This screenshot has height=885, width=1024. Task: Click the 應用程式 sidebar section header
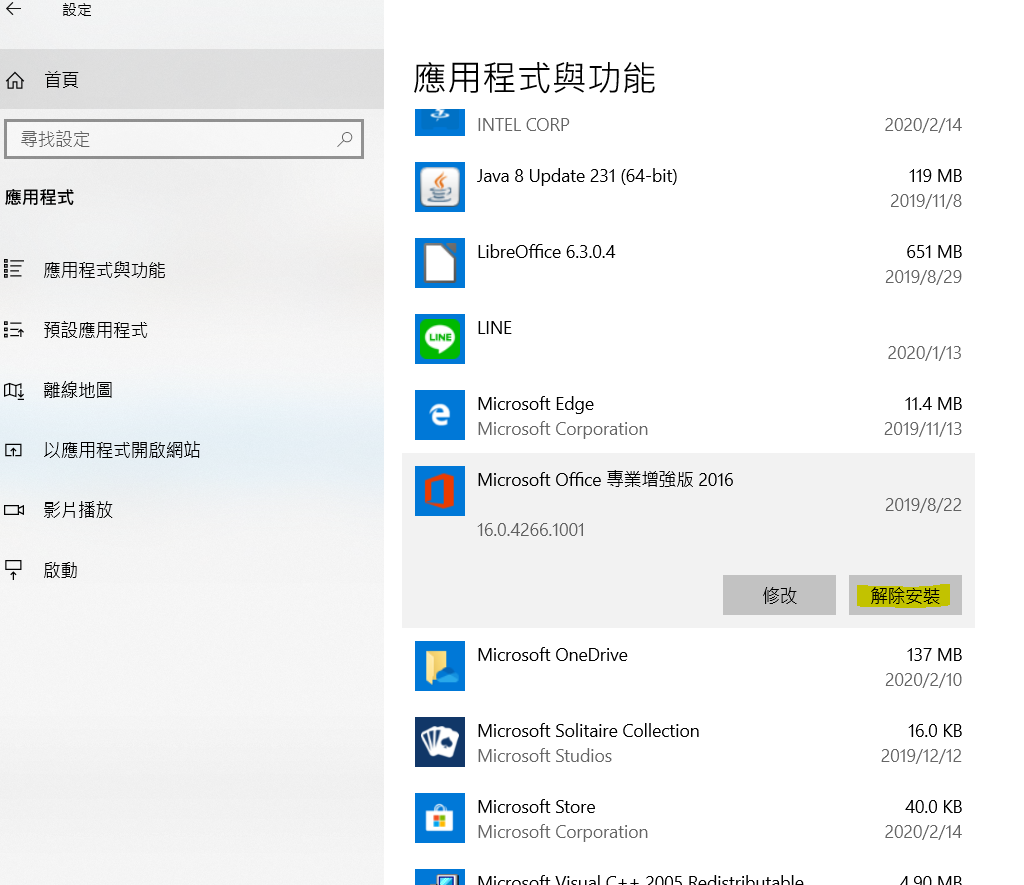coord(39,197)
